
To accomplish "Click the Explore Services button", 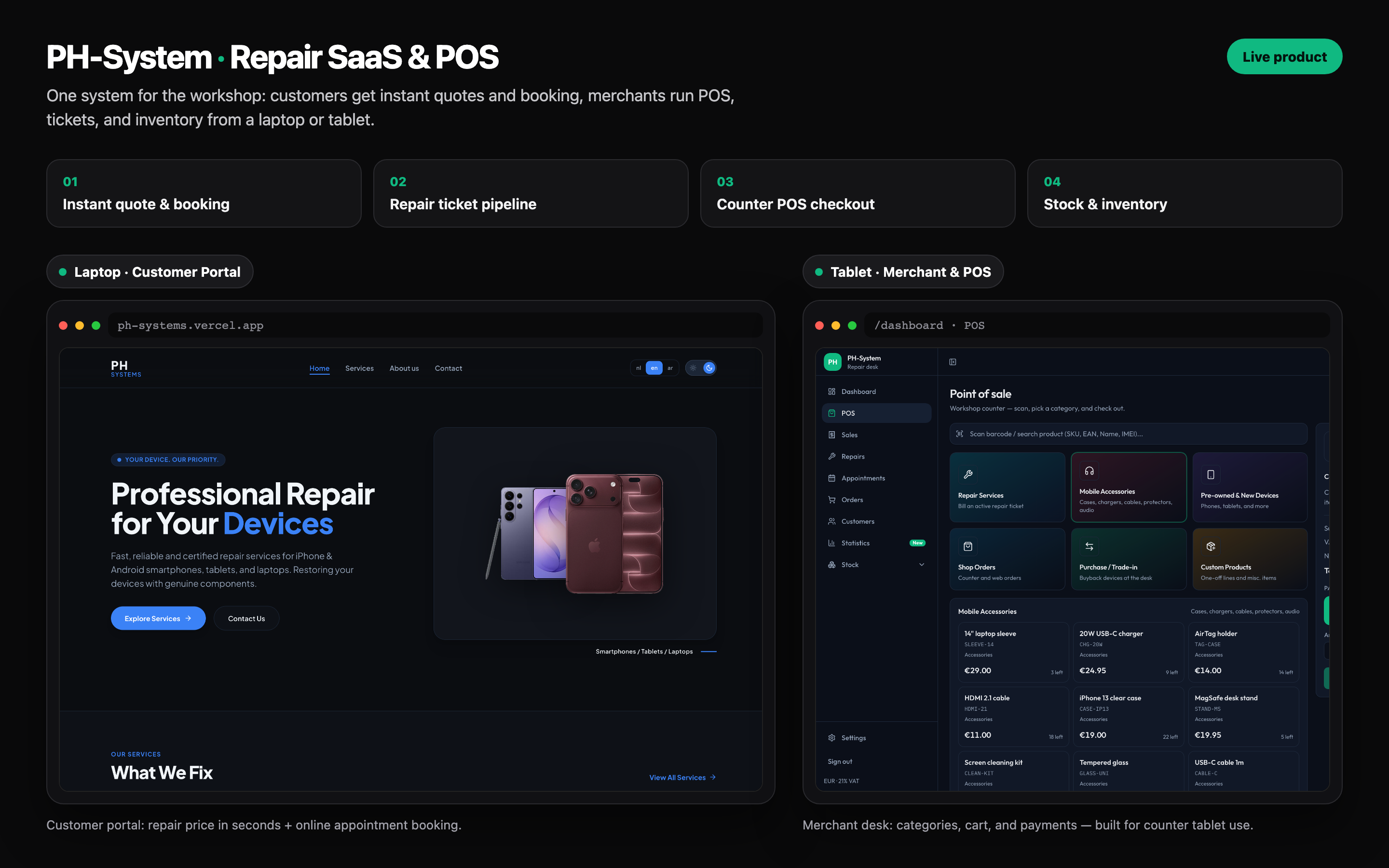I will tap(158, 618).
